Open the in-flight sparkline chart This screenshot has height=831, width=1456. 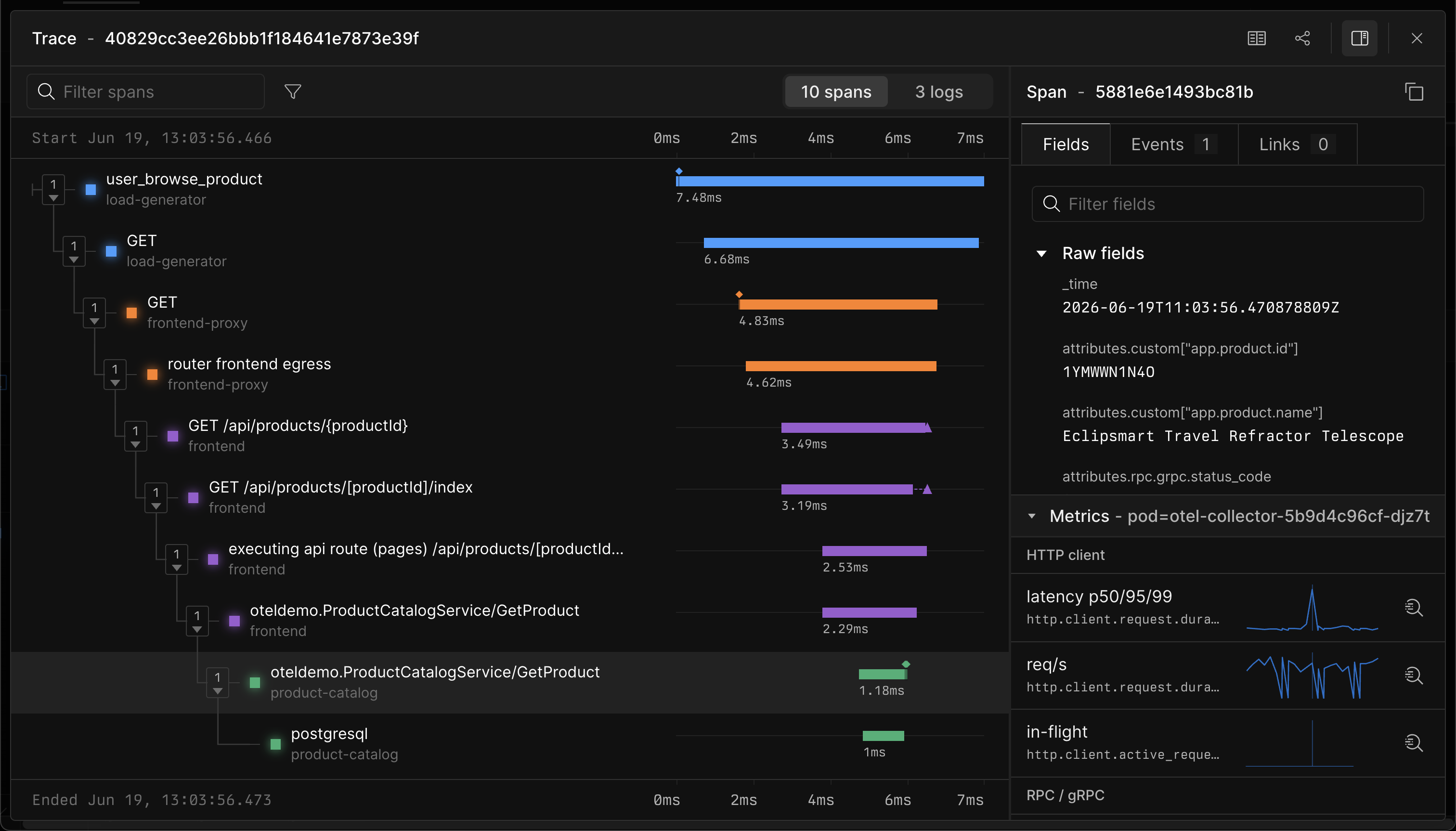[x=1312, y=743]
